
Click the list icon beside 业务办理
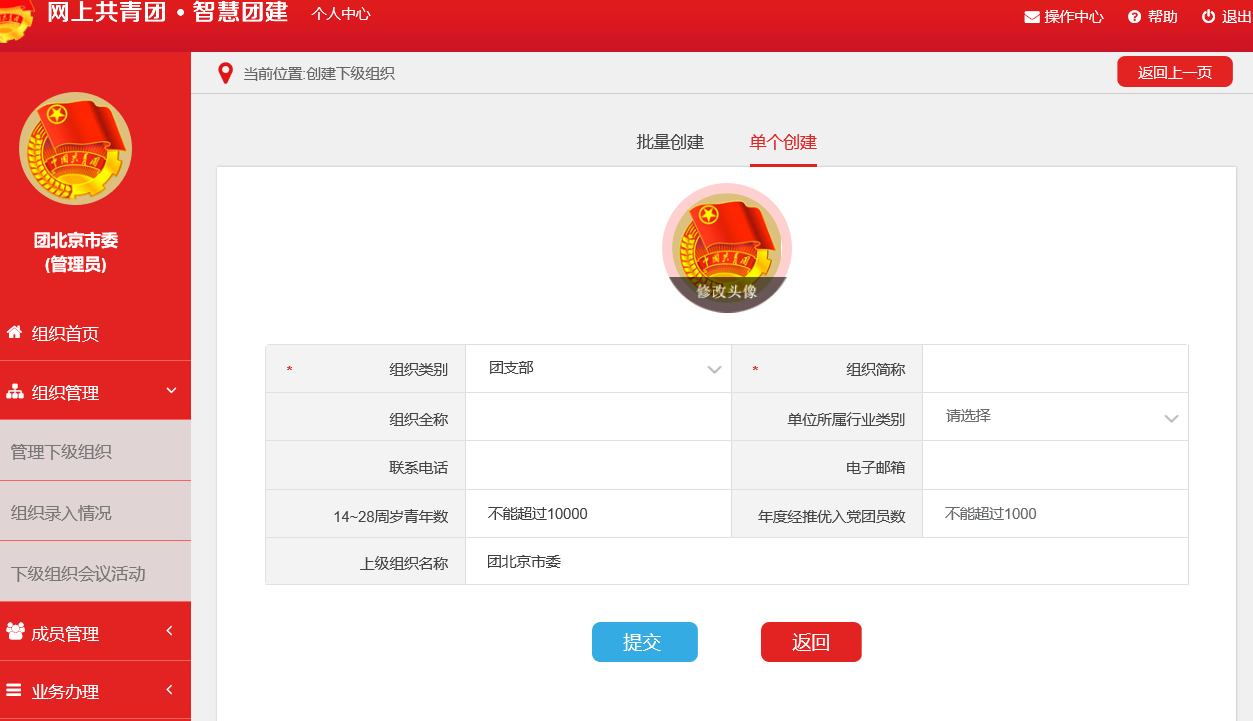pos(15,690)
